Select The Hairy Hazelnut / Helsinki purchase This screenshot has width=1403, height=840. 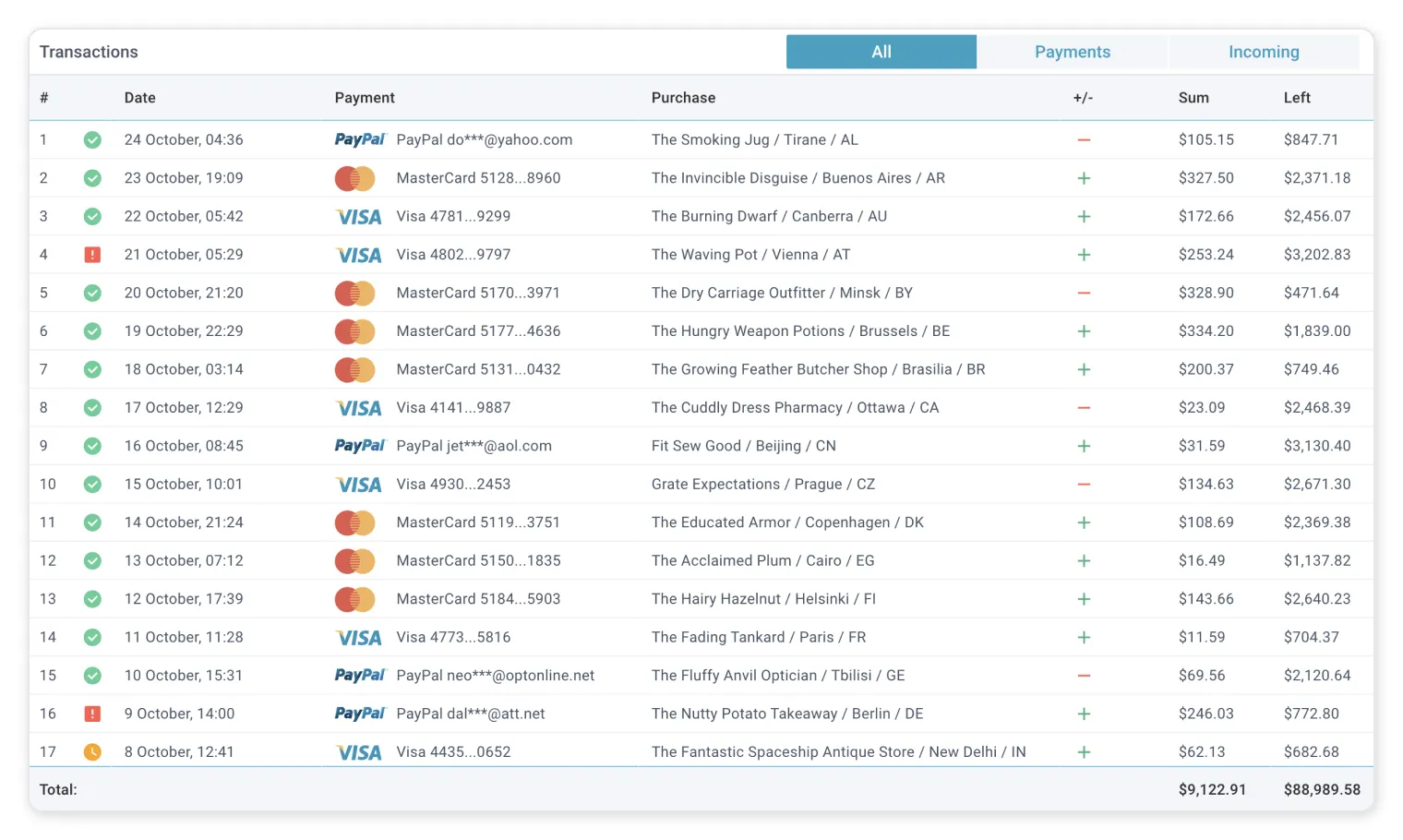tap(763, 599)
